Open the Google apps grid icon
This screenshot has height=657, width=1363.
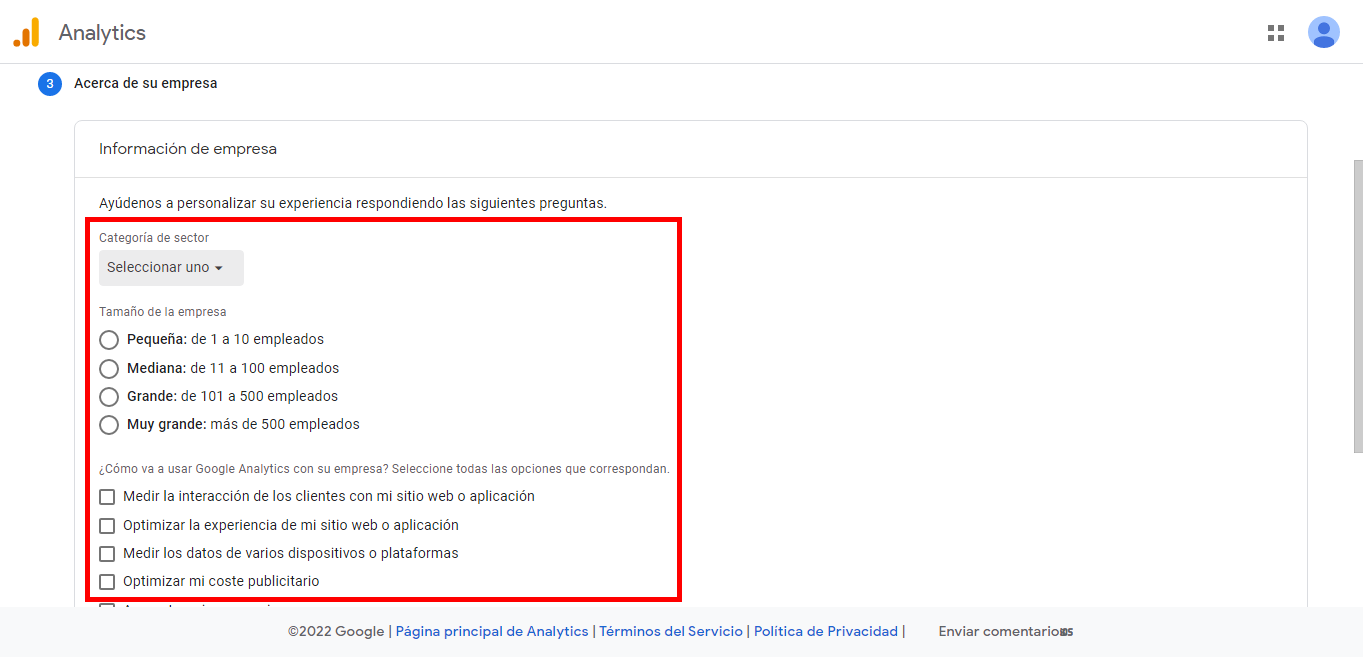tap(1276, 33)
